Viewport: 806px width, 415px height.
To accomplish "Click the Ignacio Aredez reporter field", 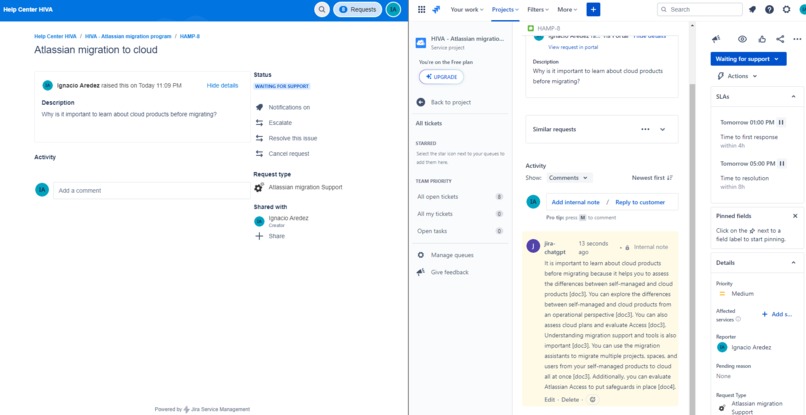I will point(744,347).
